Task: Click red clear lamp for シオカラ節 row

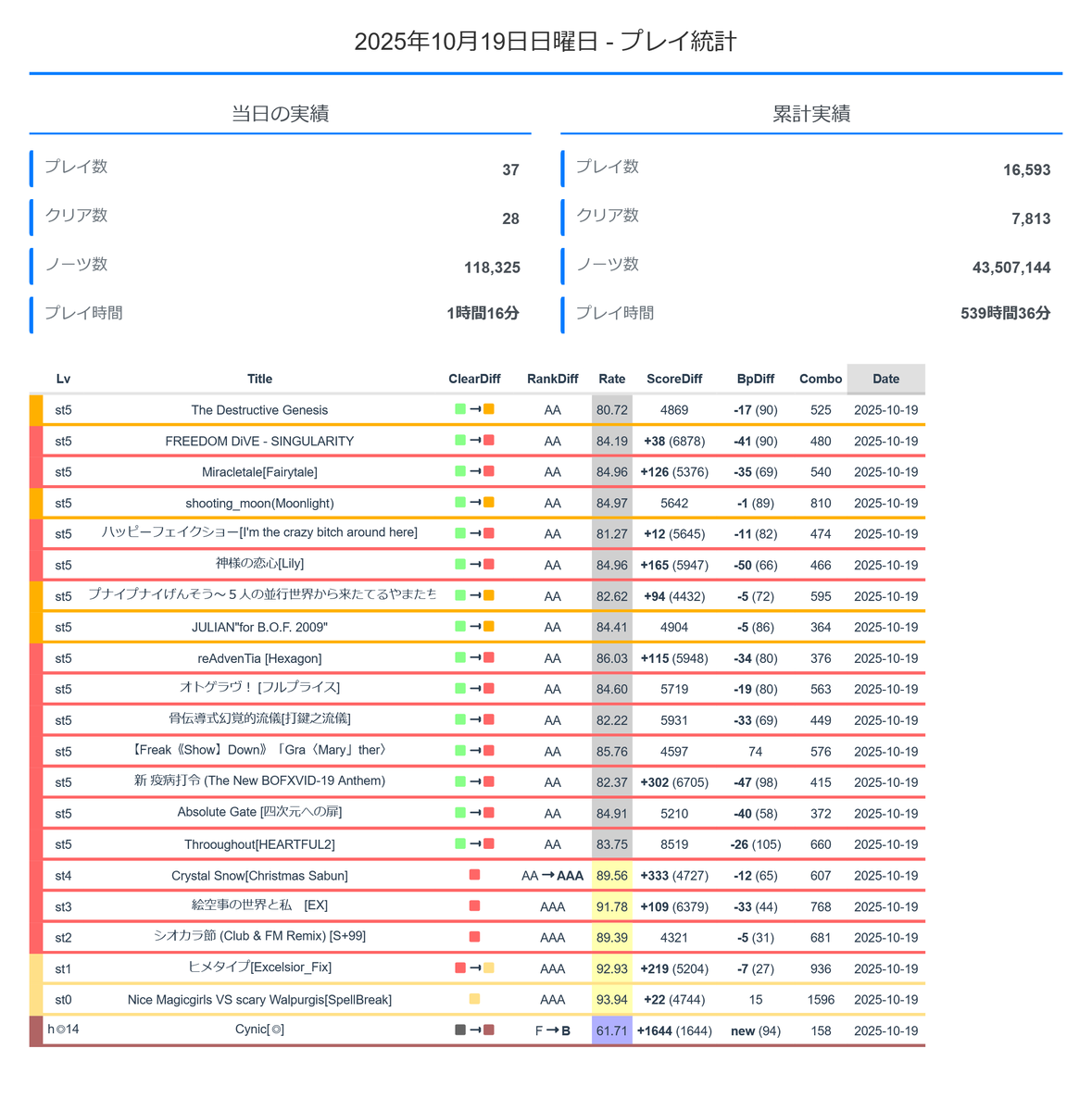Action: pos(475,937)
